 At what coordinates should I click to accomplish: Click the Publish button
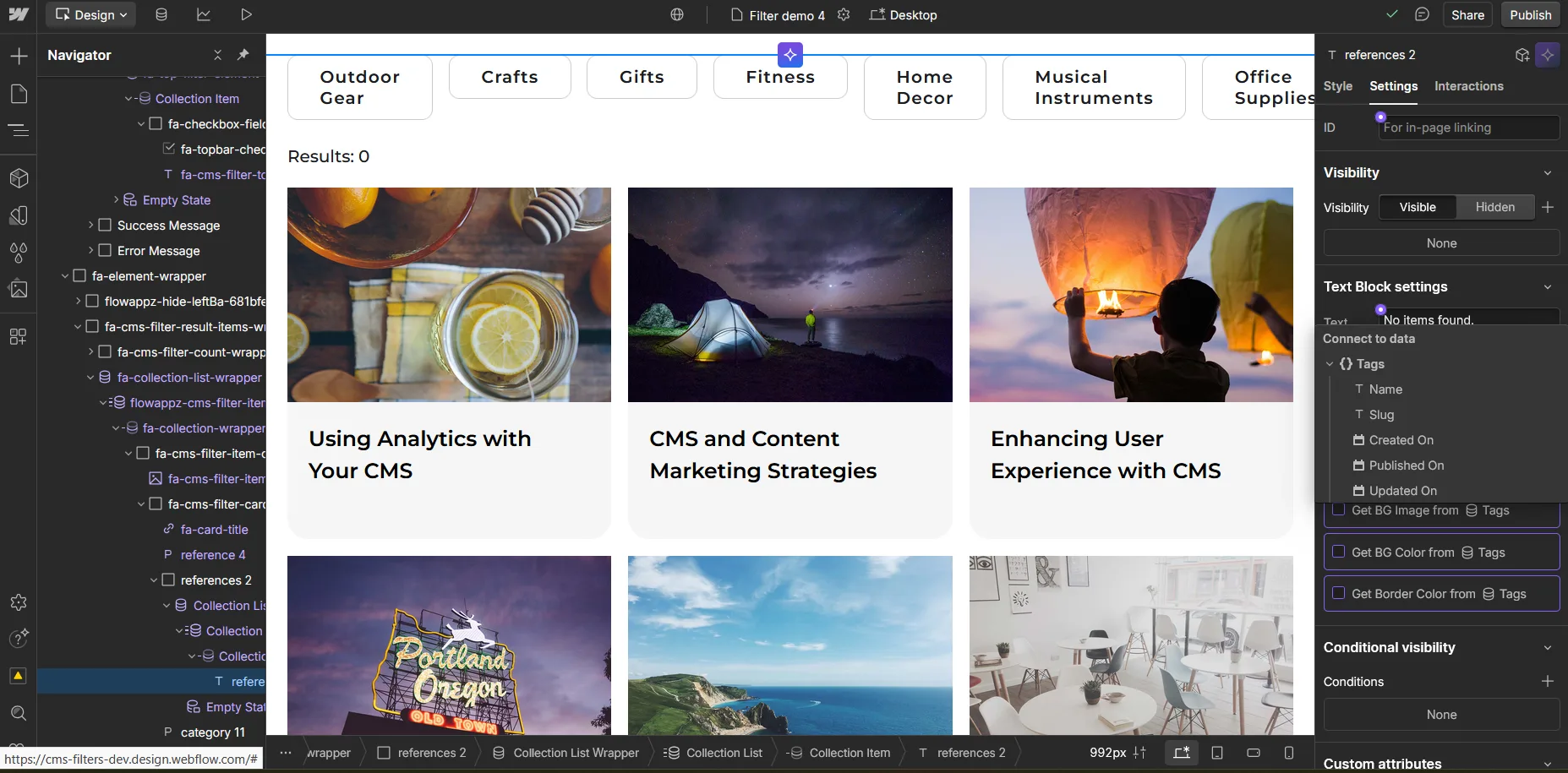[1530, 15]
